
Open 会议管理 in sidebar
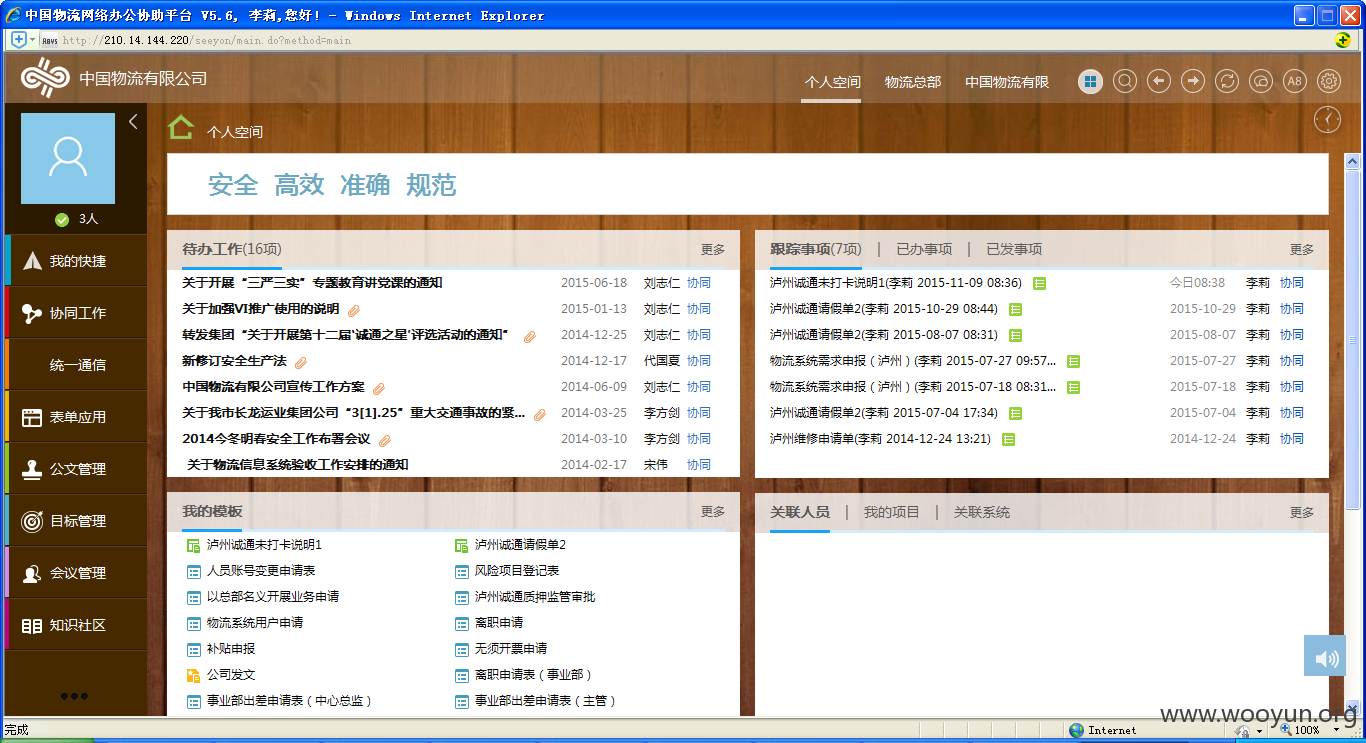pyautogui.click(x=76, y=573)
